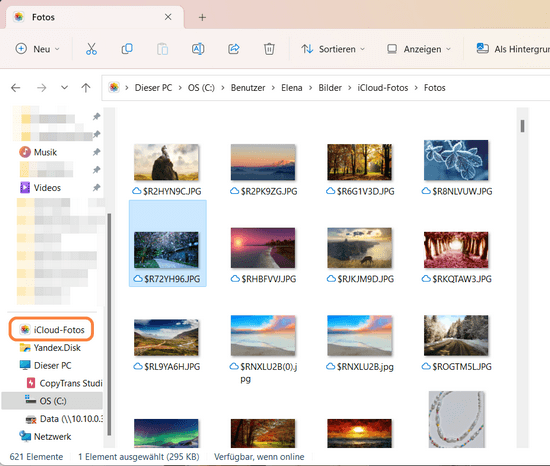
Task: Click cloud status icon of $ROGTM5L.JPG
Action: click(426, 366)
